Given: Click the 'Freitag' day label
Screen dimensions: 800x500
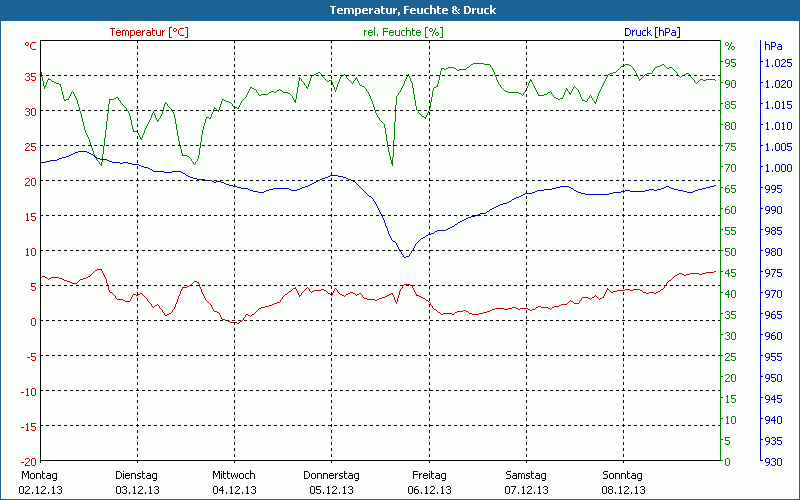Looking at the screenshot, I should (x=429, y=475).
